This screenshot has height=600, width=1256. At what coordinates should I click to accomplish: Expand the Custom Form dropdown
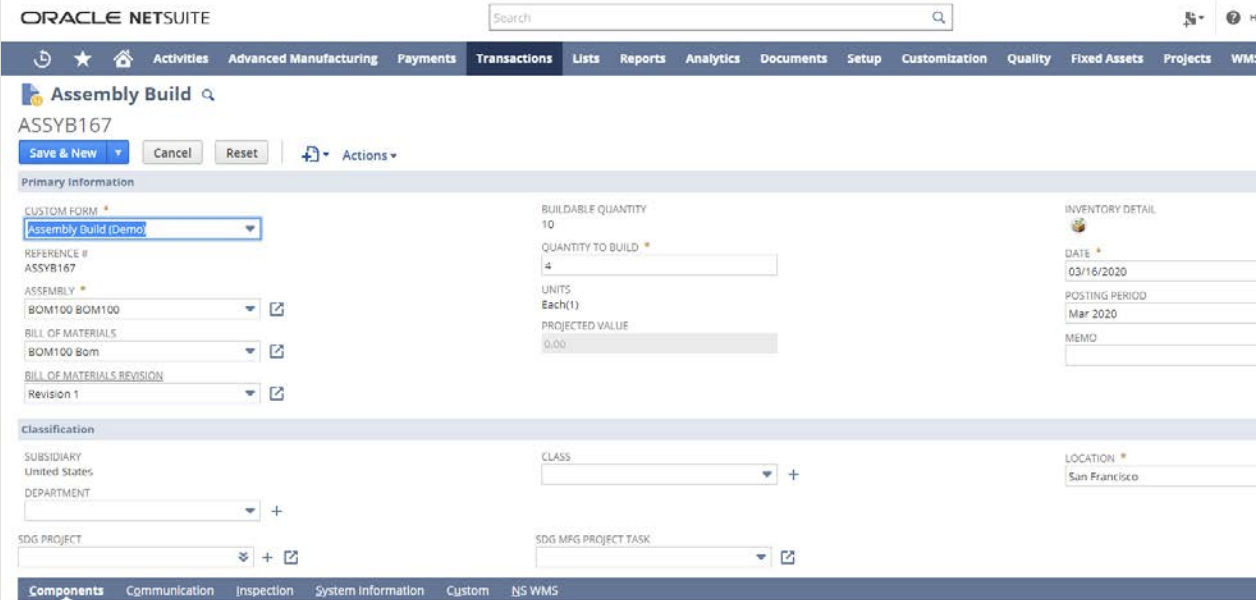pyautogui.click(x=251, y=229)
